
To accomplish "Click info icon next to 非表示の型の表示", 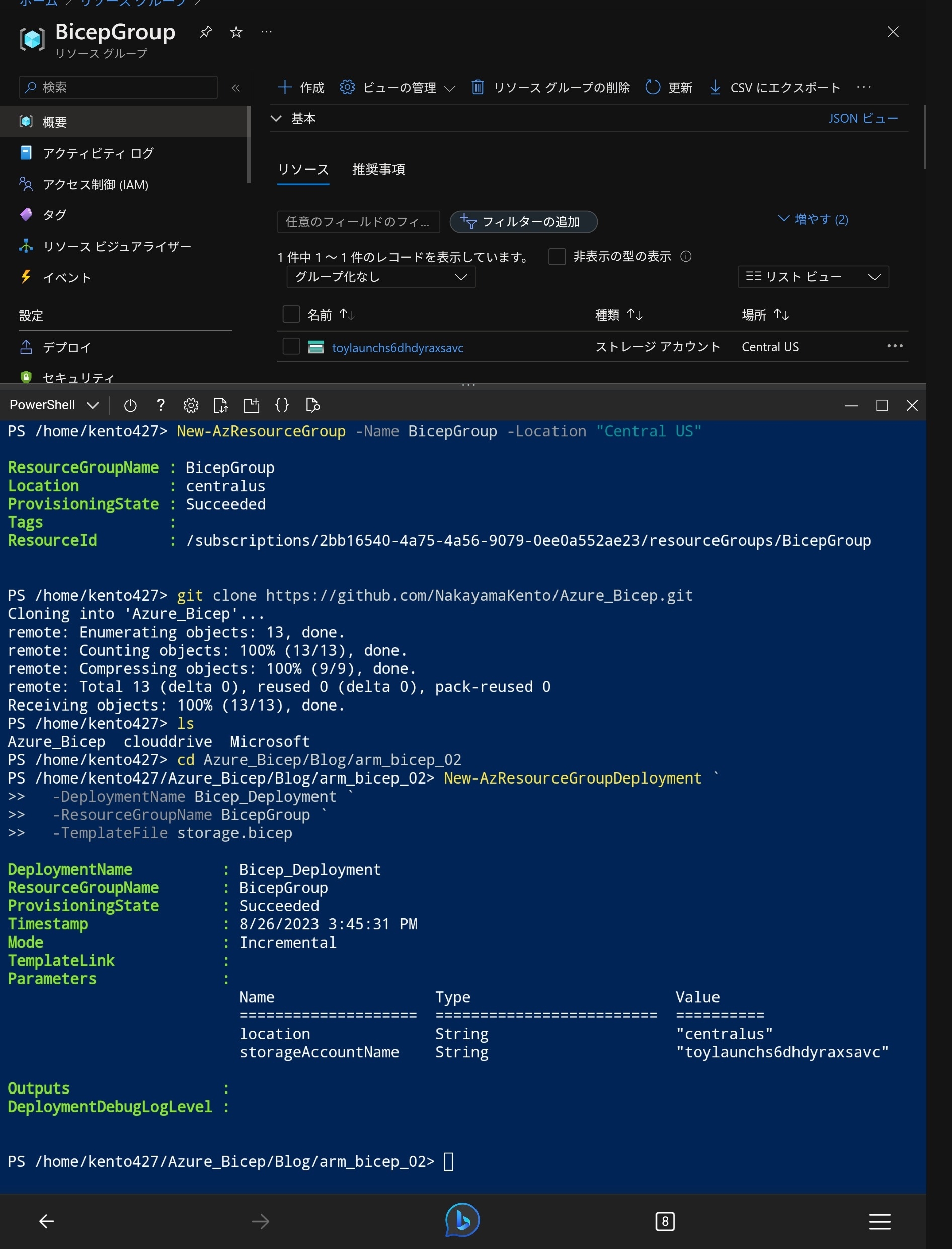I will pos(686,256).
